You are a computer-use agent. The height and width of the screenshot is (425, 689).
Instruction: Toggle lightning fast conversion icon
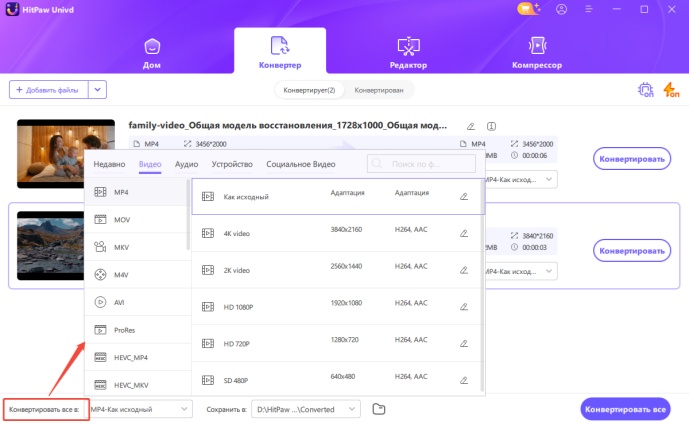tap(672, 90)
